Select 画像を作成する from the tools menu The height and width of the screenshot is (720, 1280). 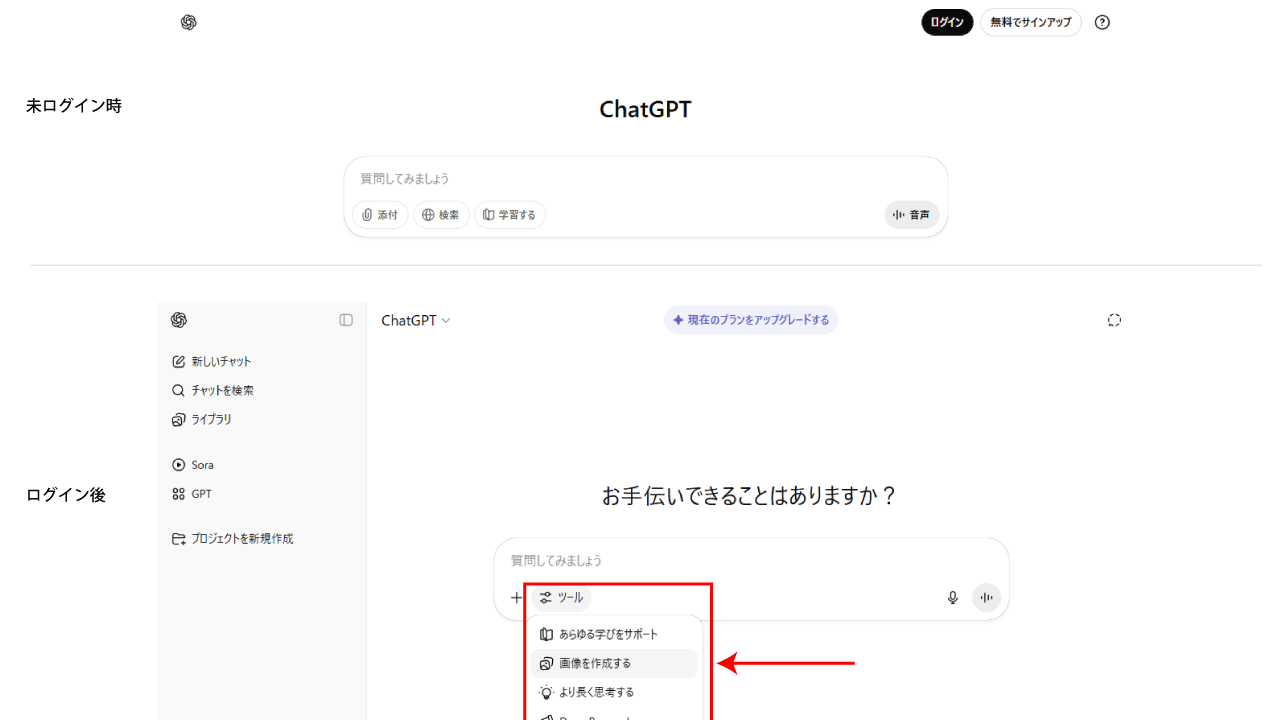click(614, 663)
